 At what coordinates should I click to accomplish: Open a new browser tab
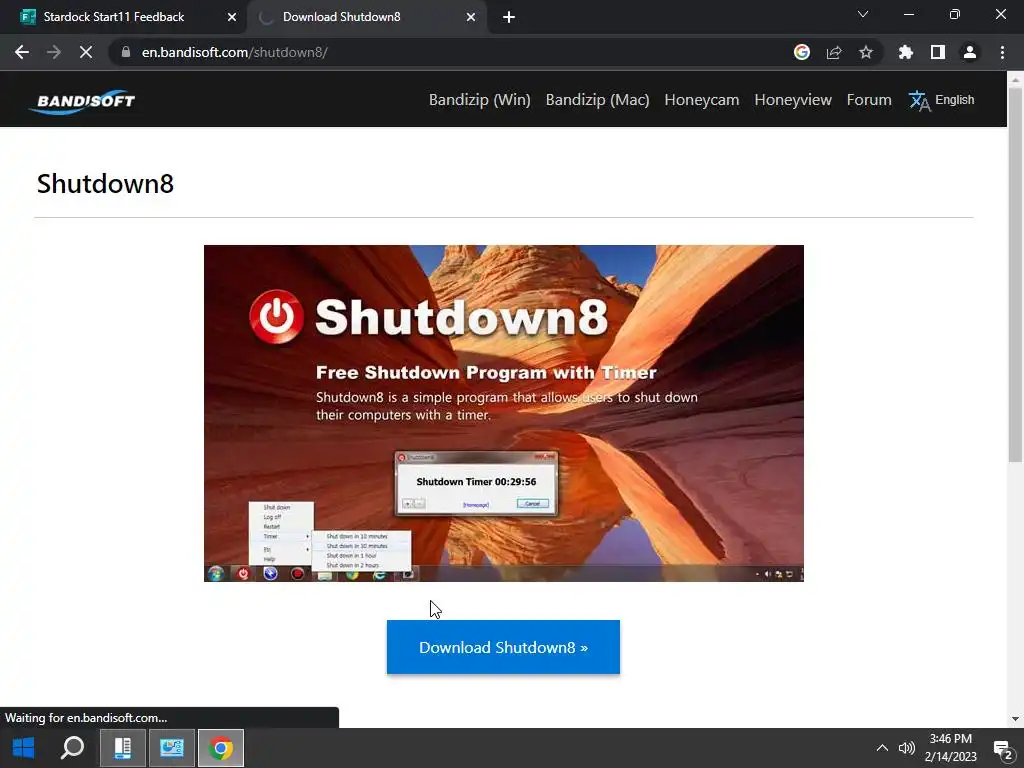509,17
